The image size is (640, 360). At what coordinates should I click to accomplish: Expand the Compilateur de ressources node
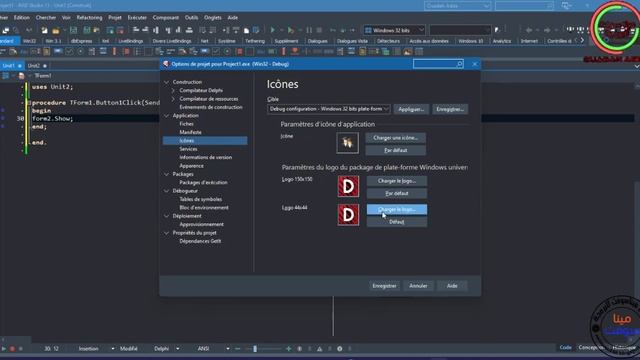[173, 99]
